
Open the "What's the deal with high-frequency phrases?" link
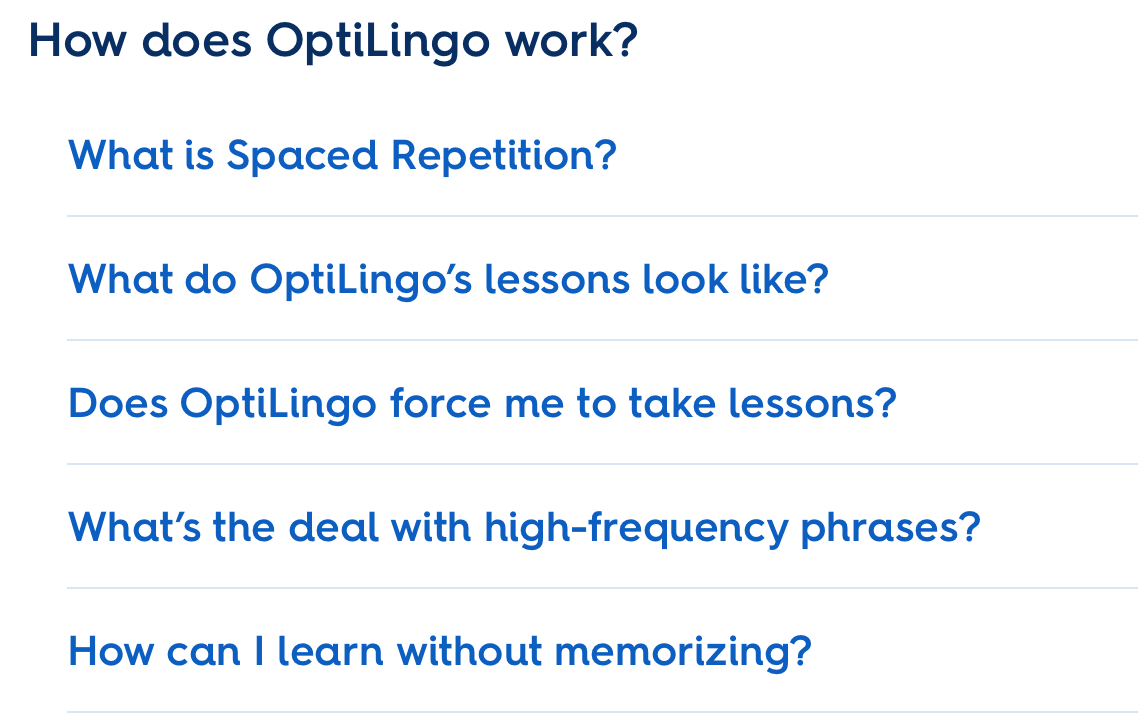point(524,528)
